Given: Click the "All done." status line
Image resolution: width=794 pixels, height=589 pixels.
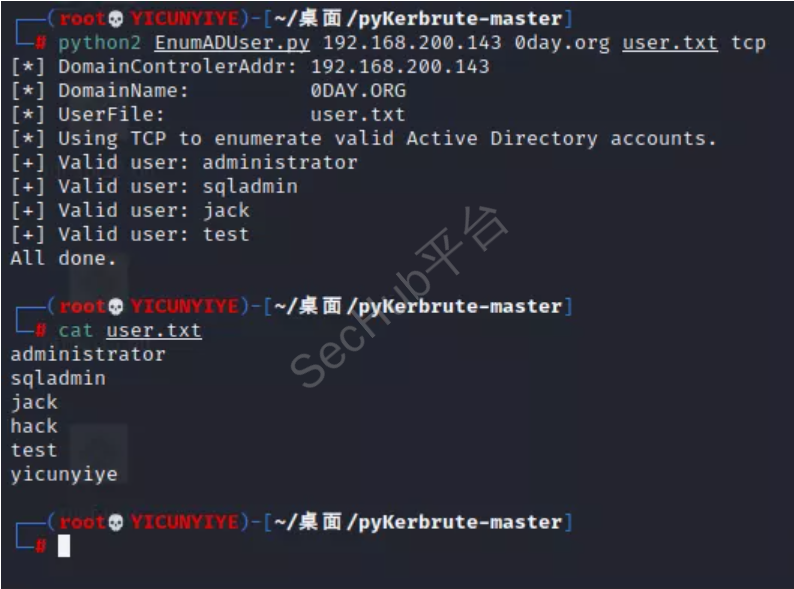Looking at the screenshot, I should [63, 258].
